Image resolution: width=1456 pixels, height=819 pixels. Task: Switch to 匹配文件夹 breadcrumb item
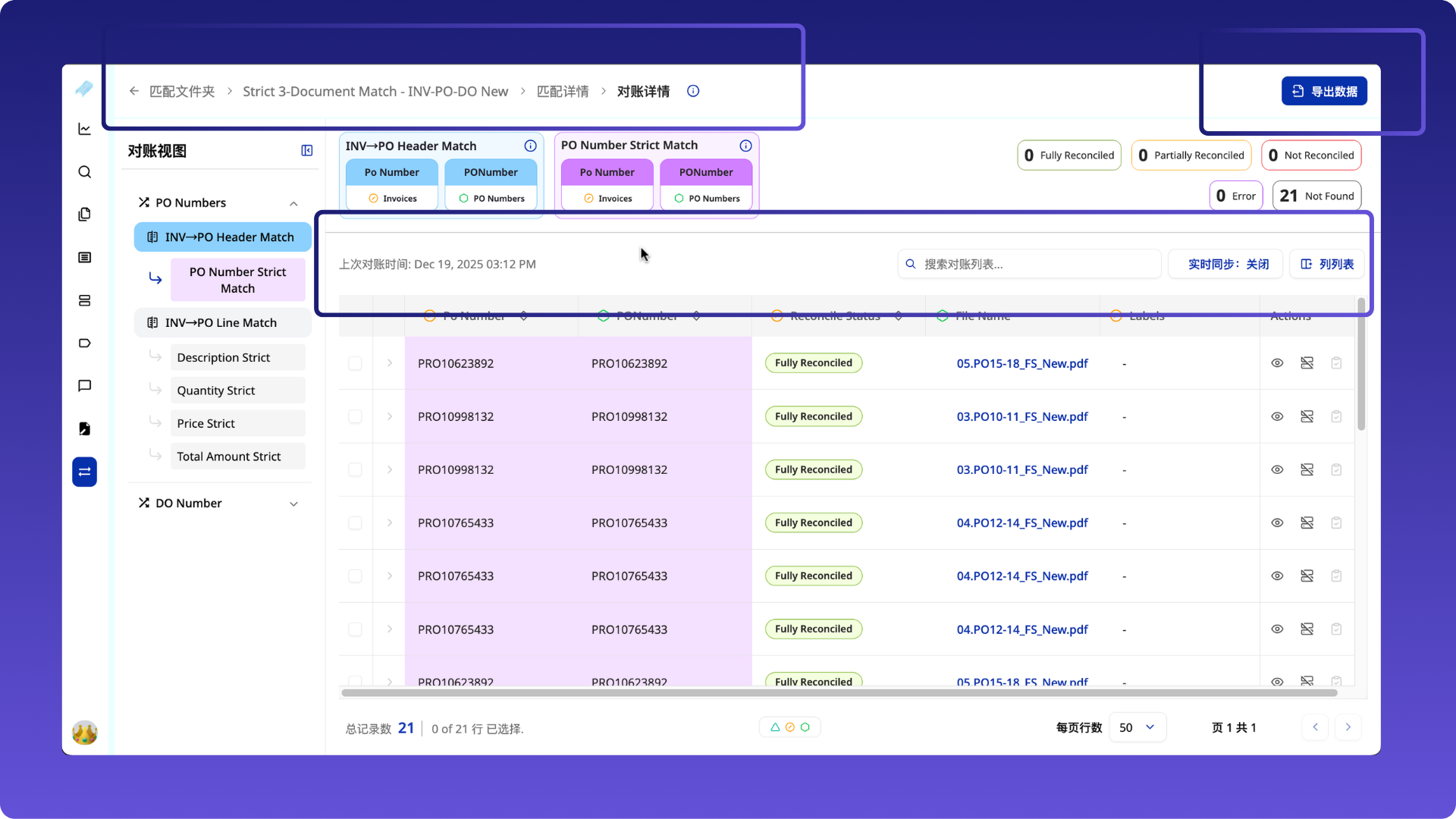point(182,91)
